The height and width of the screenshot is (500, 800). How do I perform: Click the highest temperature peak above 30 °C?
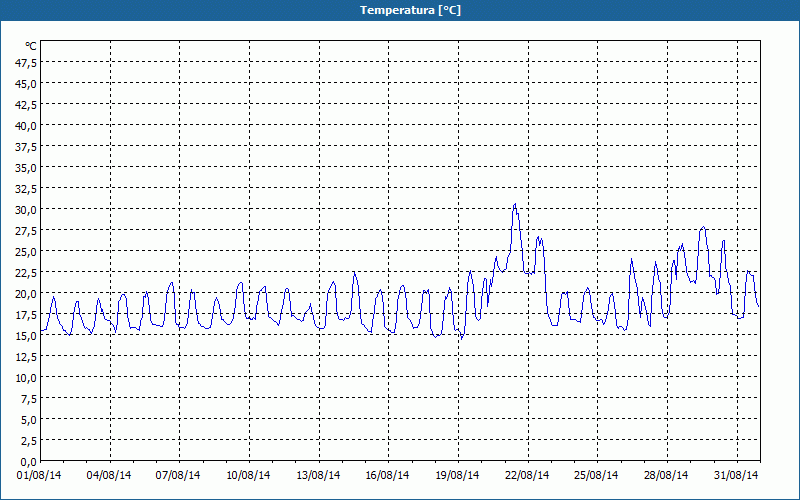(x=515, y=205)
